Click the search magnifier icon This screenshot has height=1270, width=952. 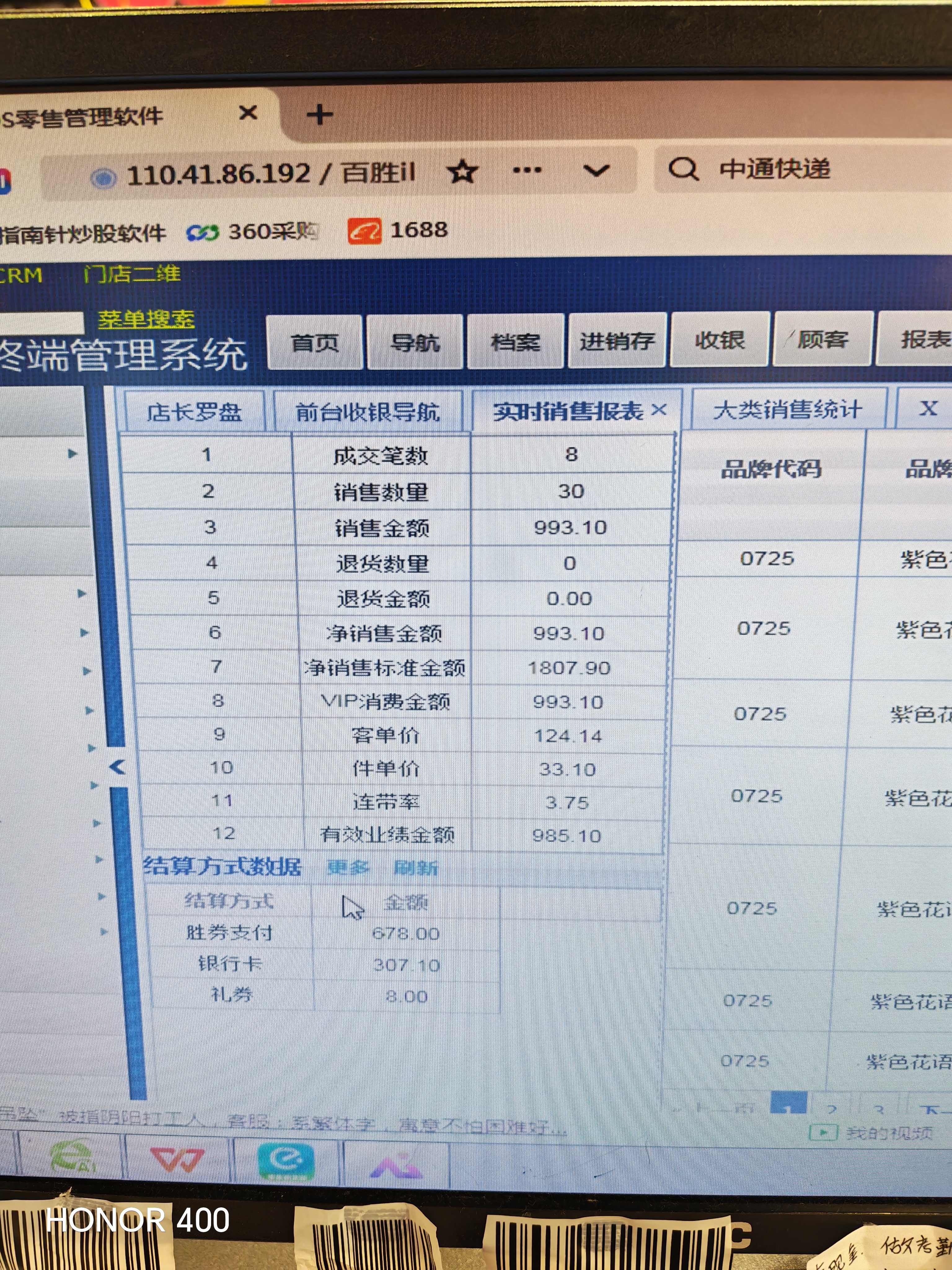(683, 169)
